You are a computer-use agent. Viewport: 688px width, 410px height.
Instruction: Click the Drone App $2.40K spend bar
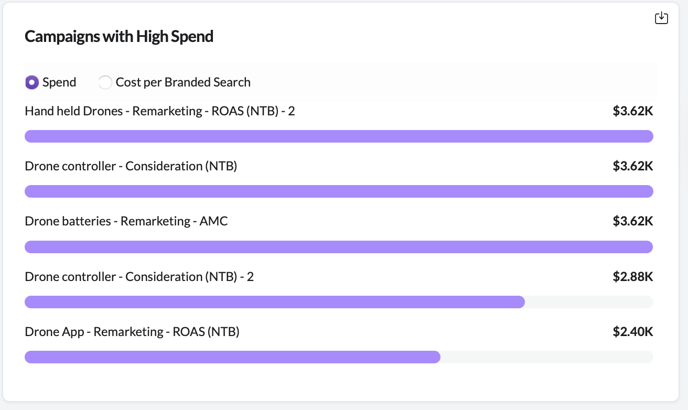point(232,357)
